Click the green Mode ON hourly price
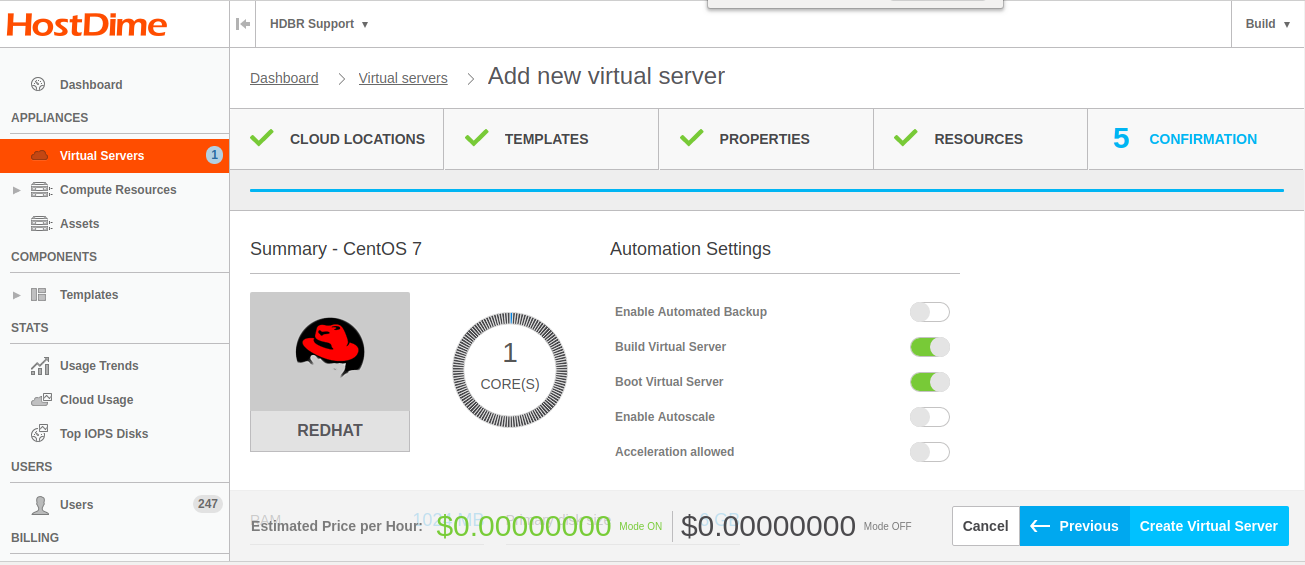This screenshot has height=565, width=1305. click(x=524, y=526)
